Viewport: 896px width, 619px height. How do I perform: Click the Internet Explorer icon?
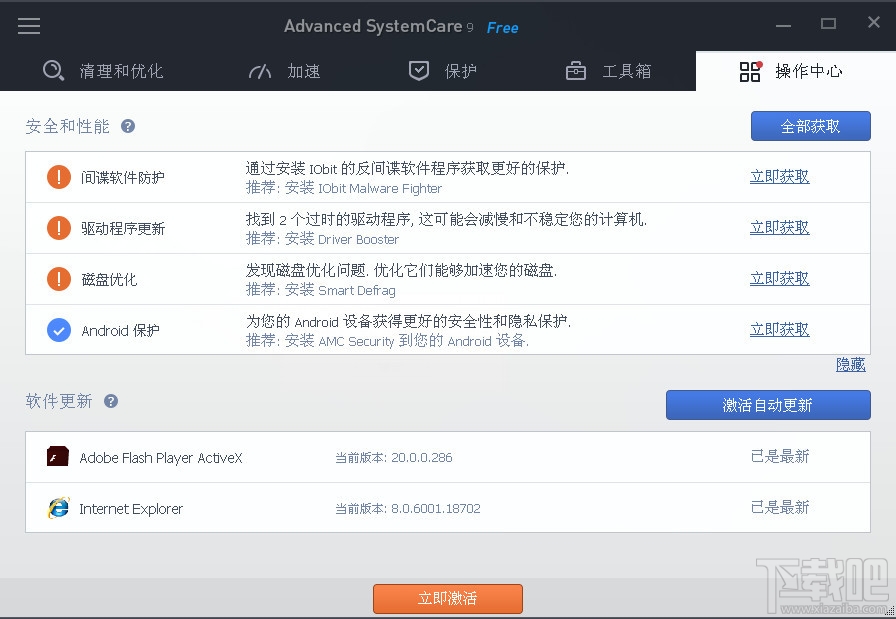(x=58, y=508)
